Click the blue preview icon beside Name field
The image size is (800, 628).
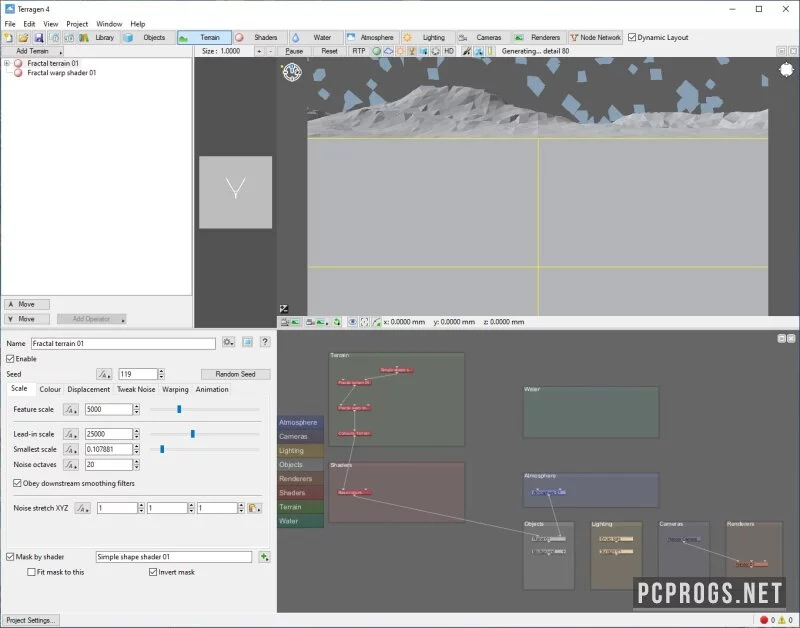[247, 342]
